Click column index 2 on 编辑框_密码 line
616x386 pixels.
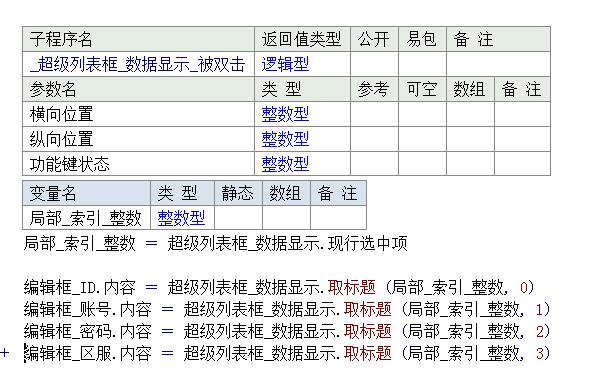(x=540, y=332)
